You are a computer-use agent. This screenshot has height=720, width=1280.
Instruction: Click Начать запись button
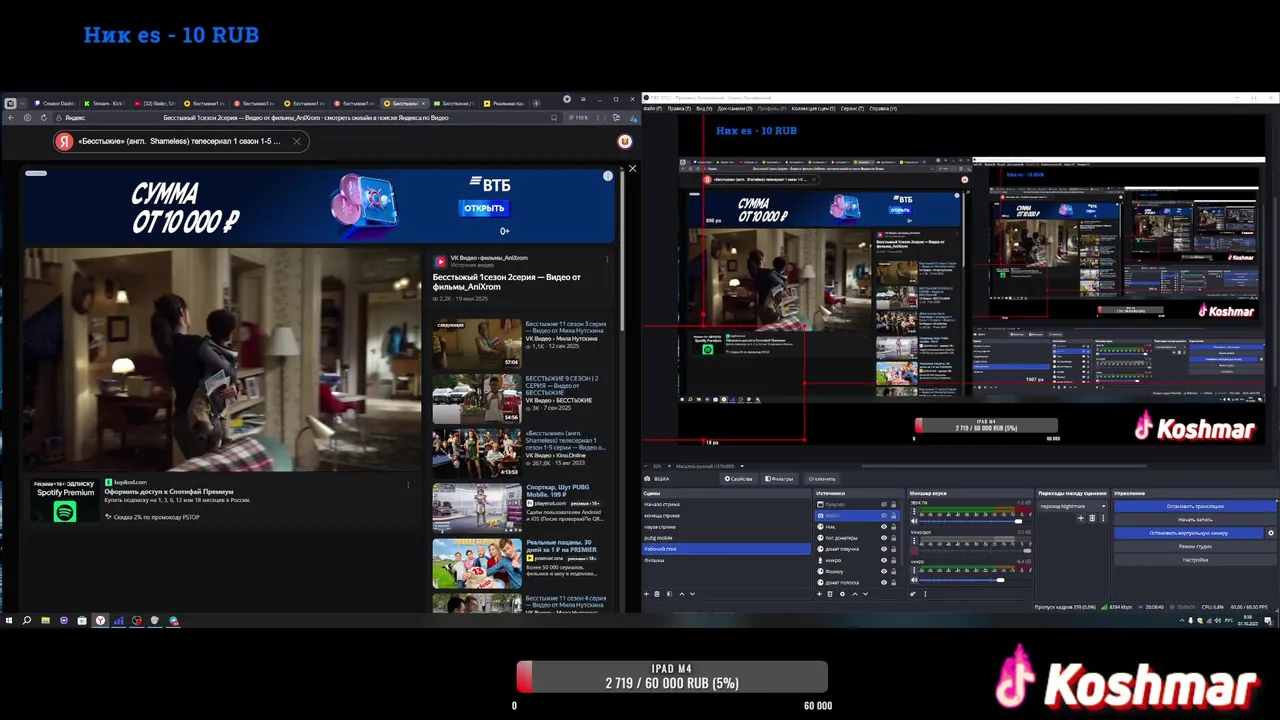pyautogui.click(x=1195, y=520)
